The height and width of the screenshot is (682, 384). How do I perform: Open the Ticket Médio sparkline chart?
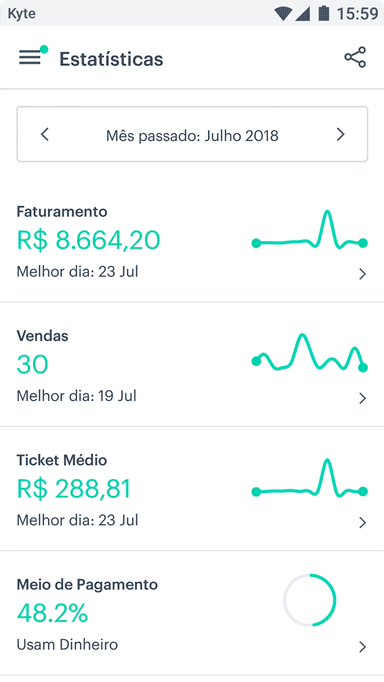click(310, 479)
